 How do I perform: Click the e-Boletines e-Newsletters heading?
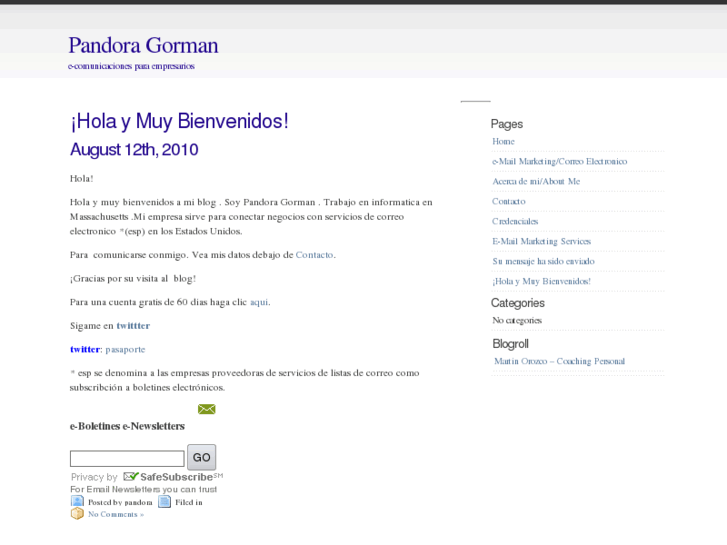pyautogui.click(x=127, y=426)
